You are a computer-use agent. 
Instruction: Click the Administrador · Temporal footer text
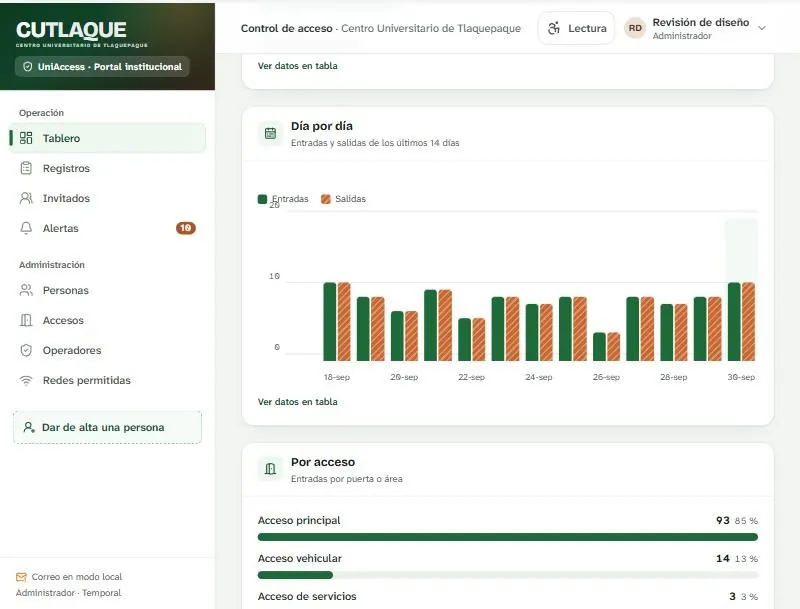(x=68, y=593)
